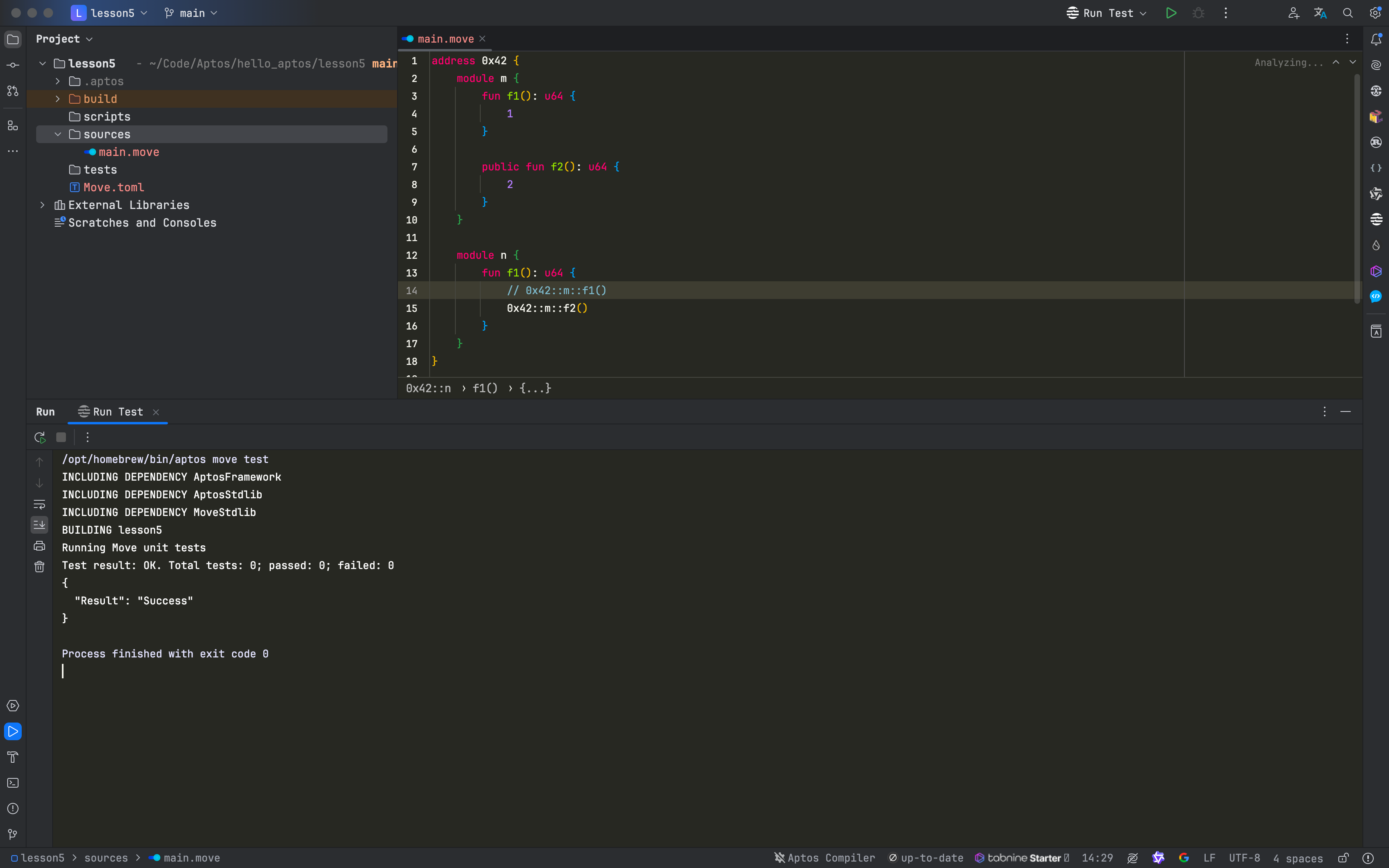This screenshot has height=868, width=1389.
Task: Click up-to-date status widget
Action: pyautogui.click(x=926, y=858)
